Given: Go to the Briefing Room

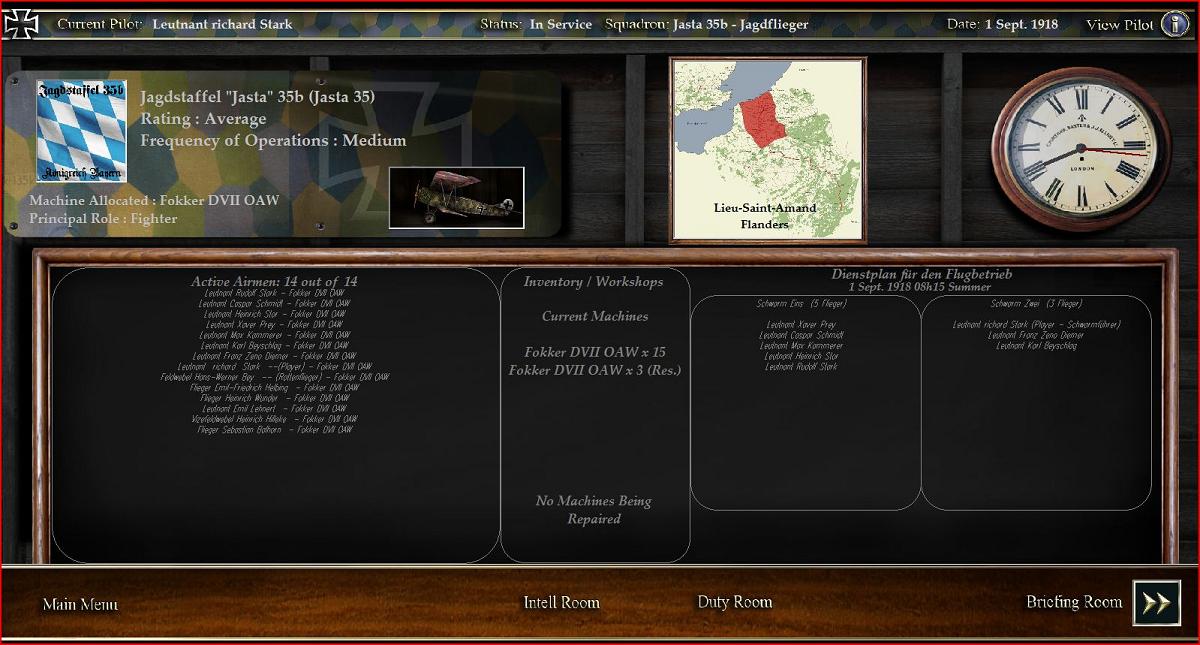Looking at the screenshot, I should [1074, 602].
